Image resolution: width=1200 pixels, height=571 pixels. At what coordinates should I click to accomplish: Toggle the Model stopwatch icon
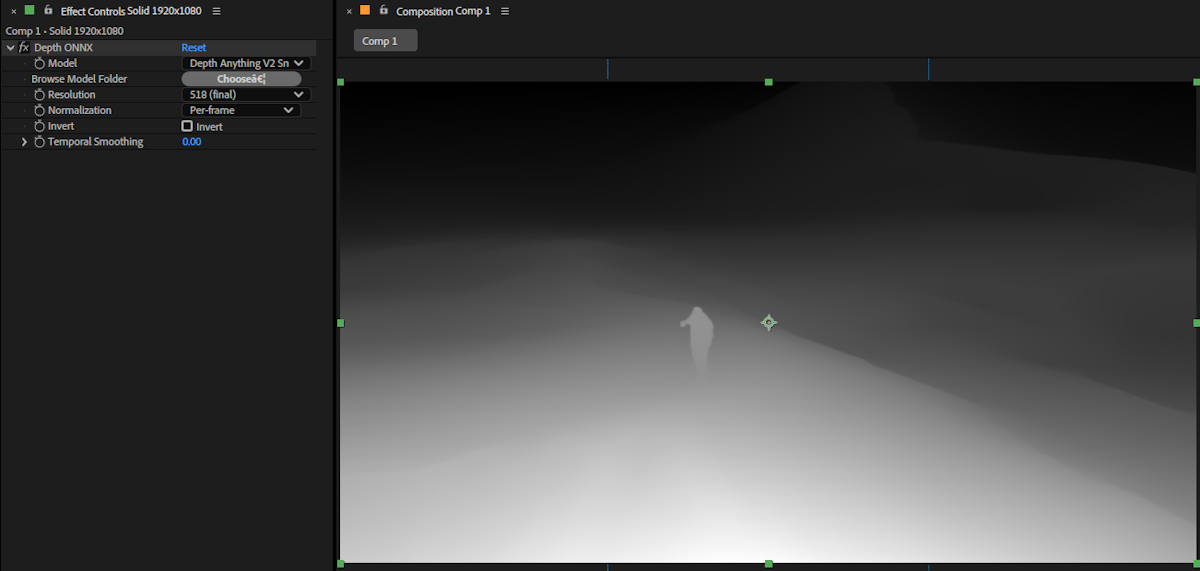coord(40,63)
